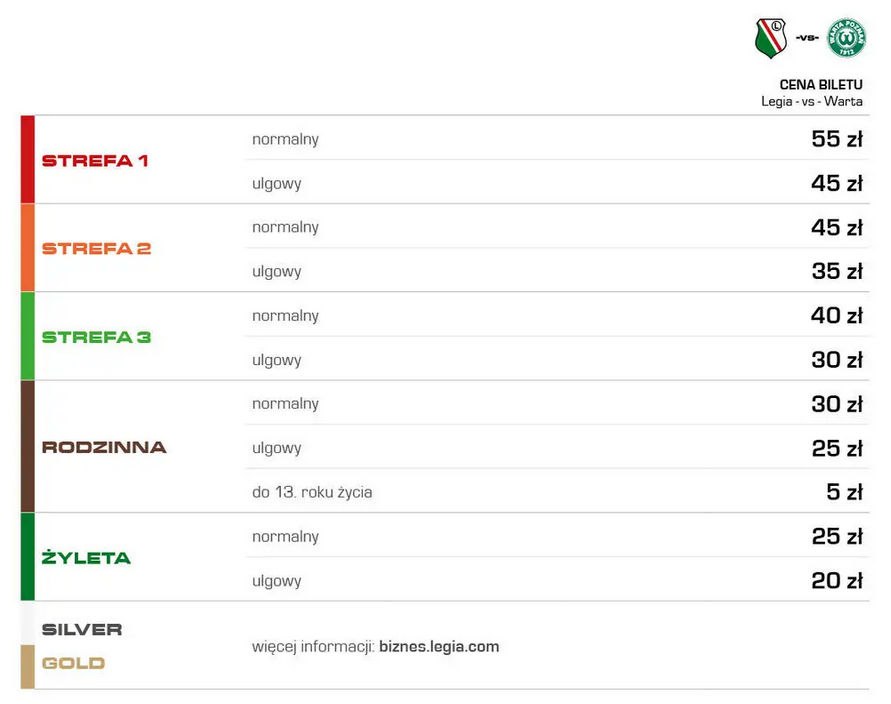891x704 pixels.
Task: Click the gold color bar beside GOLD
Action: [27, 666]
